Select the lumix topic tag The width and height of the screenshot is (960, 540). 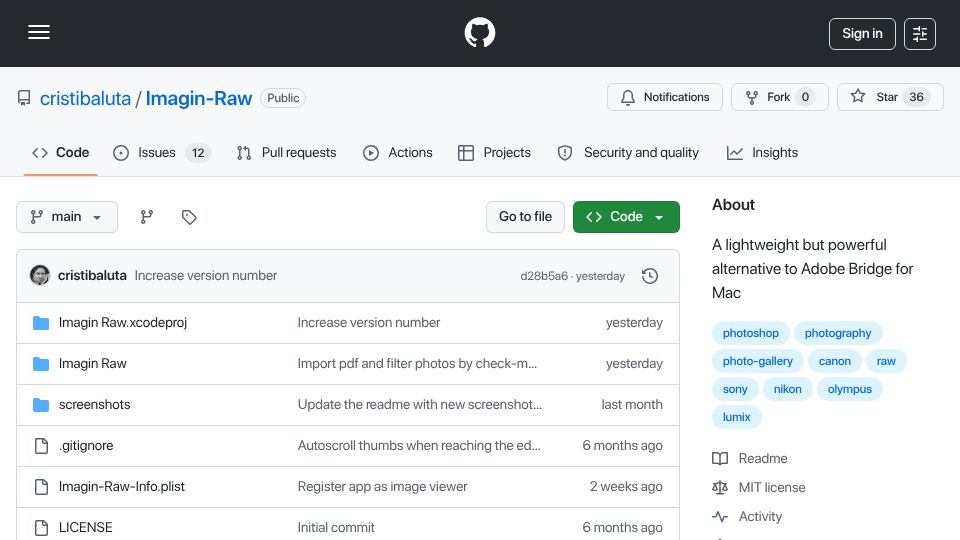pyautogui.click(x=736, y=417)
